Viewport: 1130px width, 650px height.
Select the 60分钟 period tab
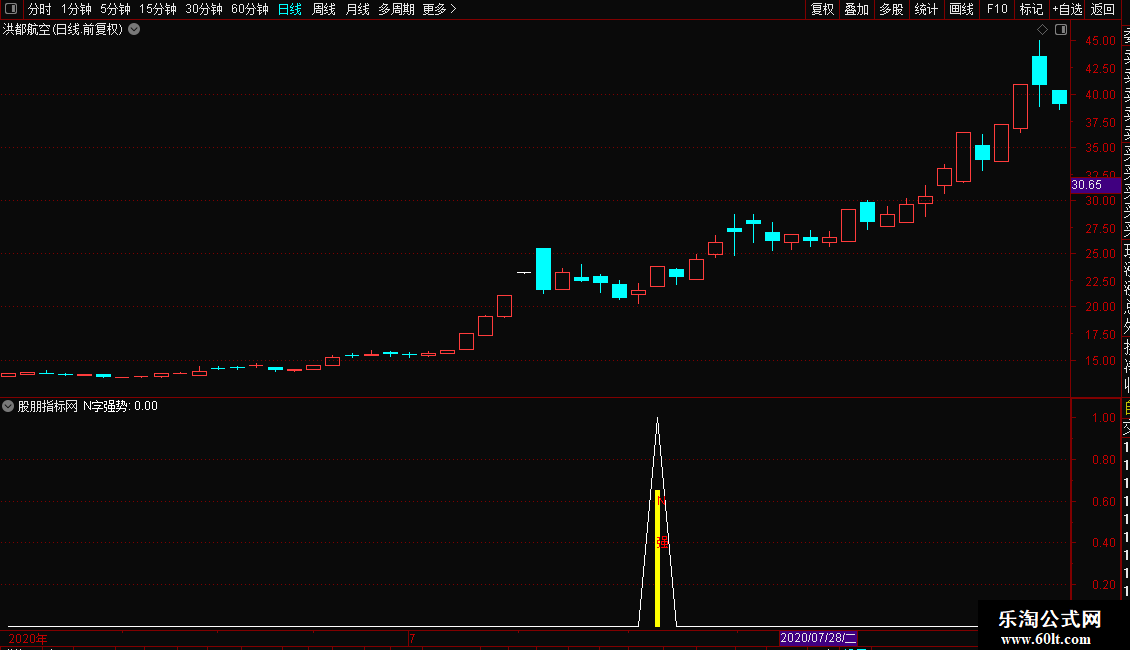(x=250, y=9)
